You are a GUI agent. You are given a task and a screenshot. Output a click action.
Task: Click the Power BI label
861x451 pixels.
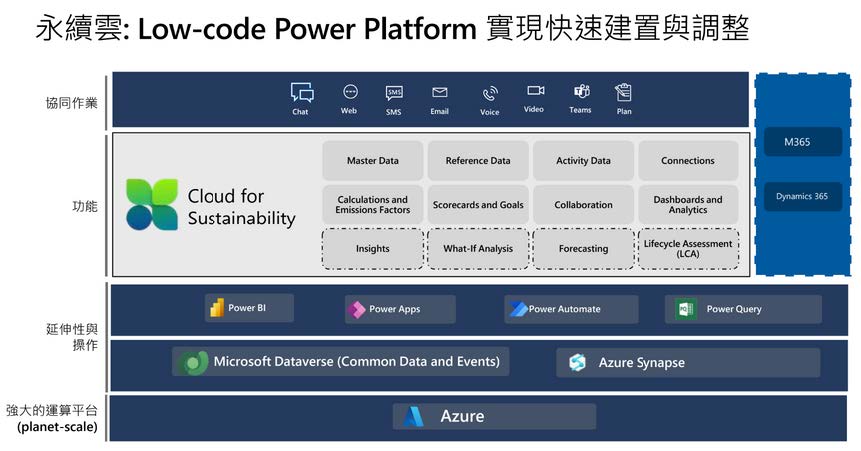247,308
